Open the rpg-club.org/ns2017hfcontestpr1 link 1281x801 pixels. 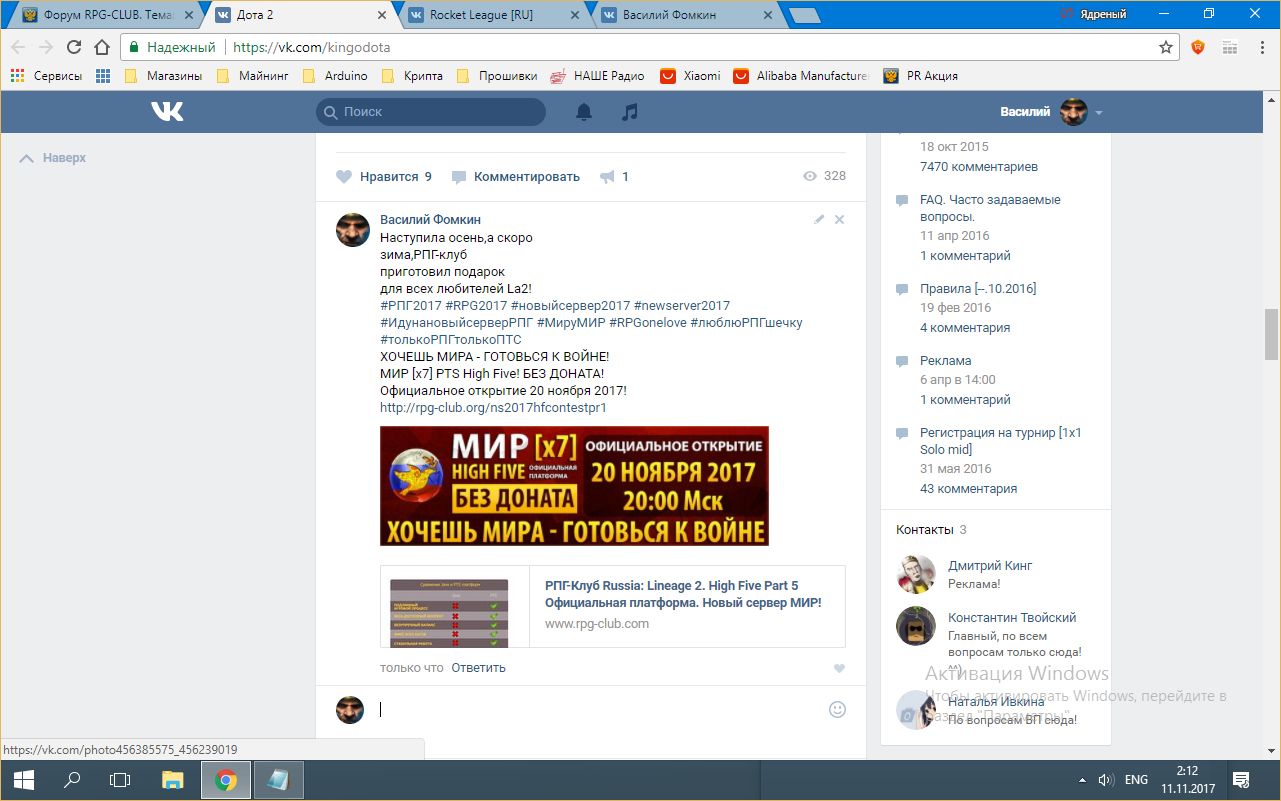493,408
